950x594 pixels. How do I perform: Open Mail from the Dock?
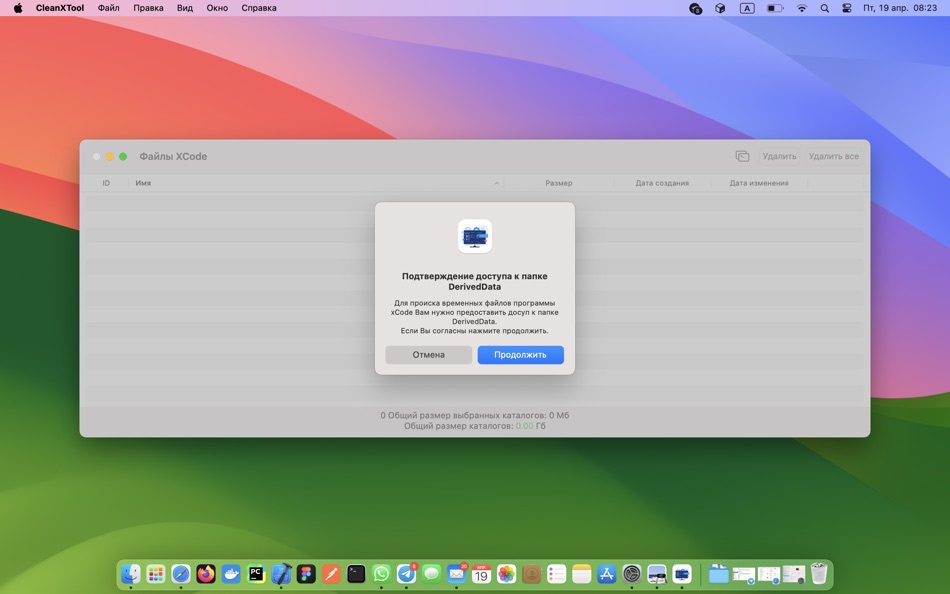pyautogui.click(x=456, y=573)
